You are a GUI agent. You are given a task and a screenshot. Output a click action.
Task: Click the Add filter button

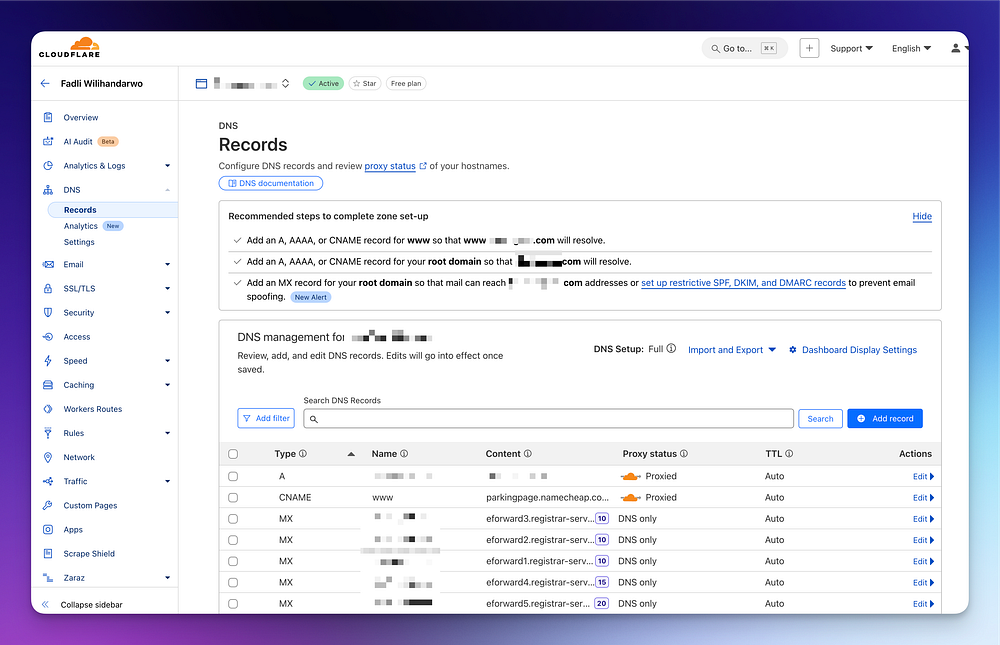coord(266,419)
